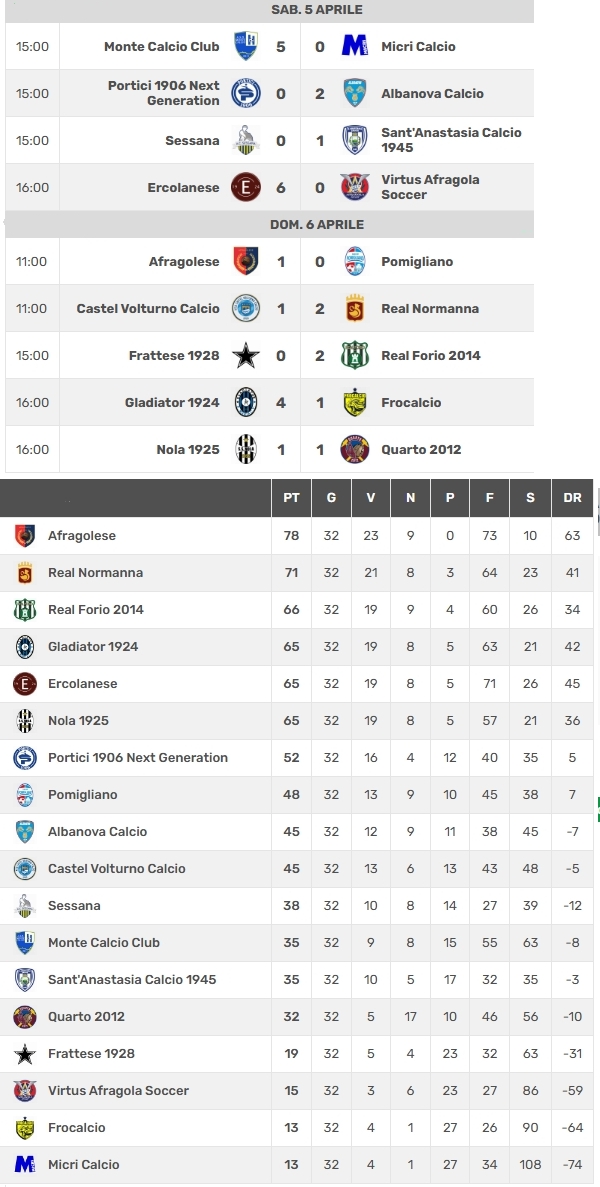
Task: Click the PT column header
Action: click(x=291, y=497)
